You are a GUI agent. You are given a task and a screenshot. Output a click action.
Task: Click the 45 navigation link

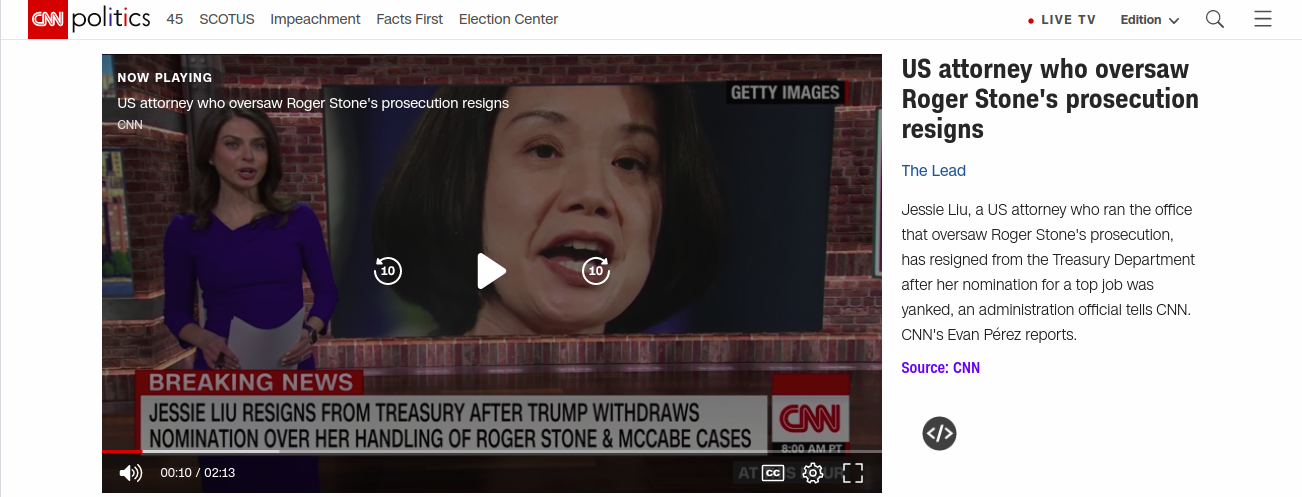tap(175, 19)
